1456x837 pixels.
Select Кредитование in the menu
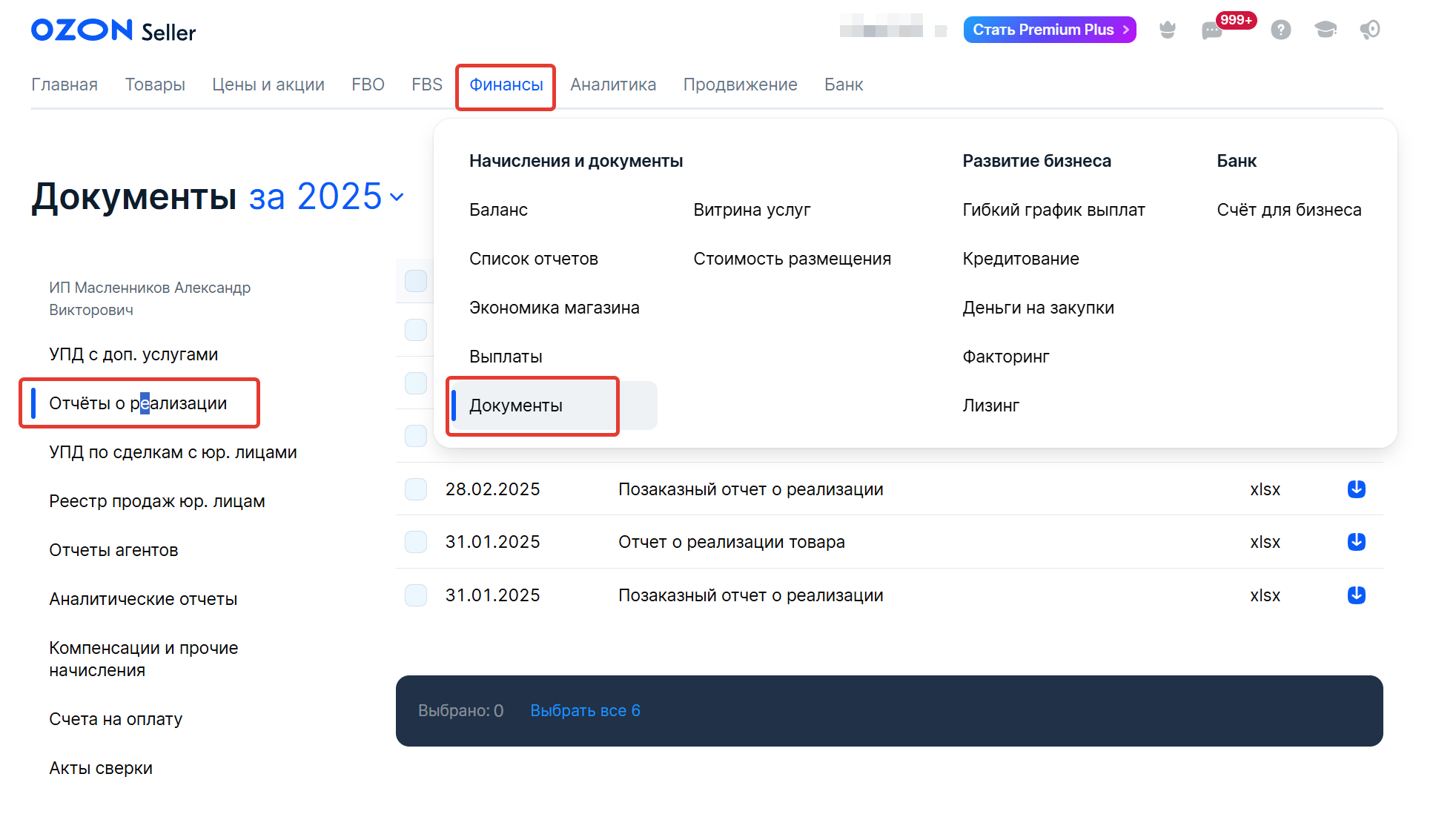[x=1021, y=259]
